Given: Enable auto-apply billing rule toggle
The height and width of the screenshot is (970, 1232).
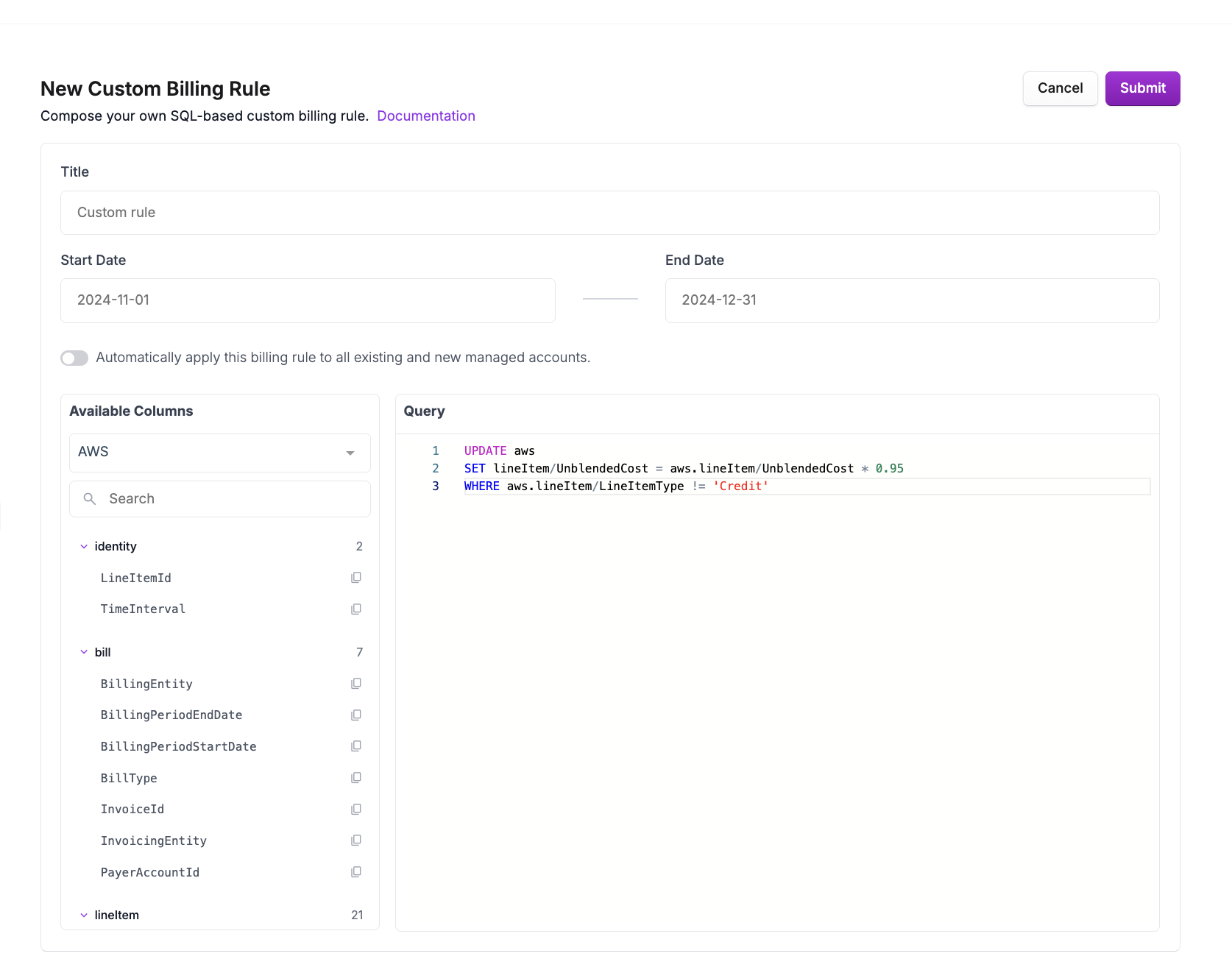Looking at the screenshot, I should [x=74, y=358].
